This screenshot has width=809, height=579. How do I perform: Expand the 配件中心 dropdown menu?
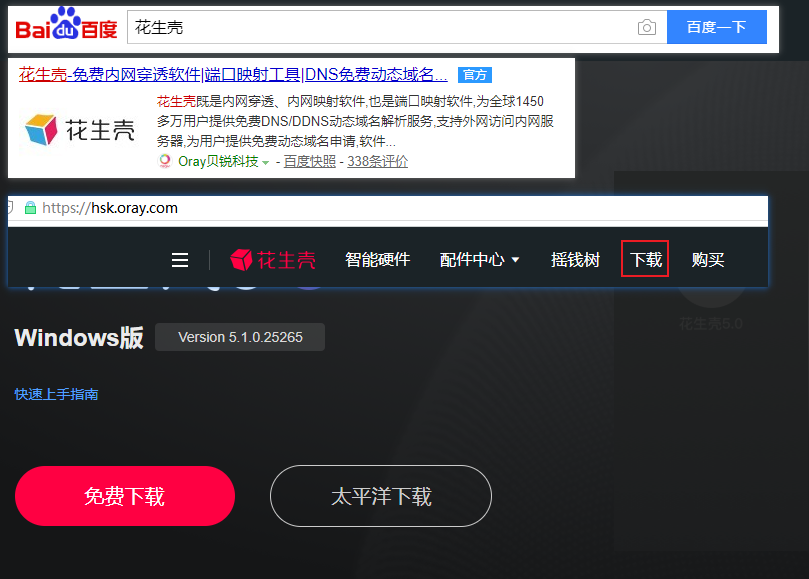(479, 260)
